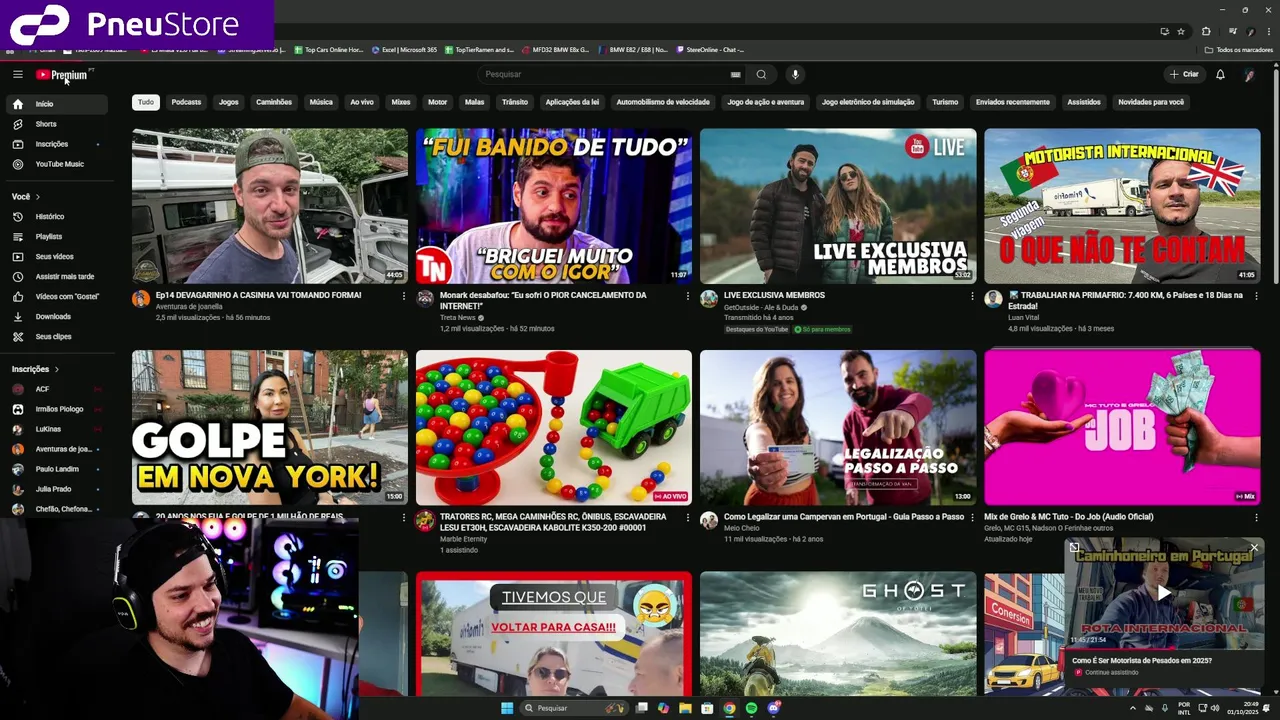Screen dimensions: 1280x720
Task: Open Golpe em Nova York thumbnail
Action: pos(270,427)
